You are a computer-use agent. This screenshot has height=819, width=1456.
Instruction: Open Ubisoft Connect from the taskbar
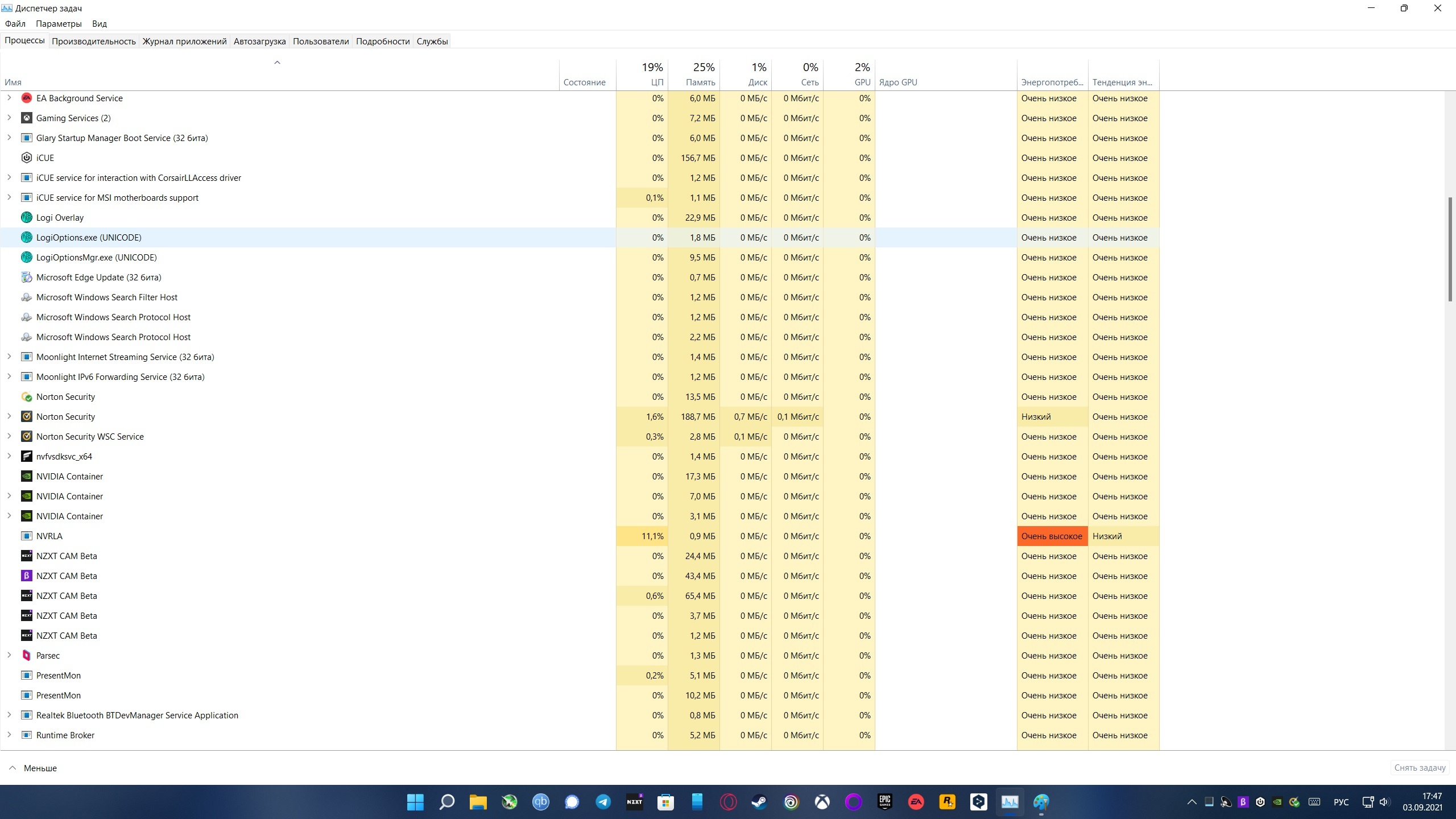point(791,802)
